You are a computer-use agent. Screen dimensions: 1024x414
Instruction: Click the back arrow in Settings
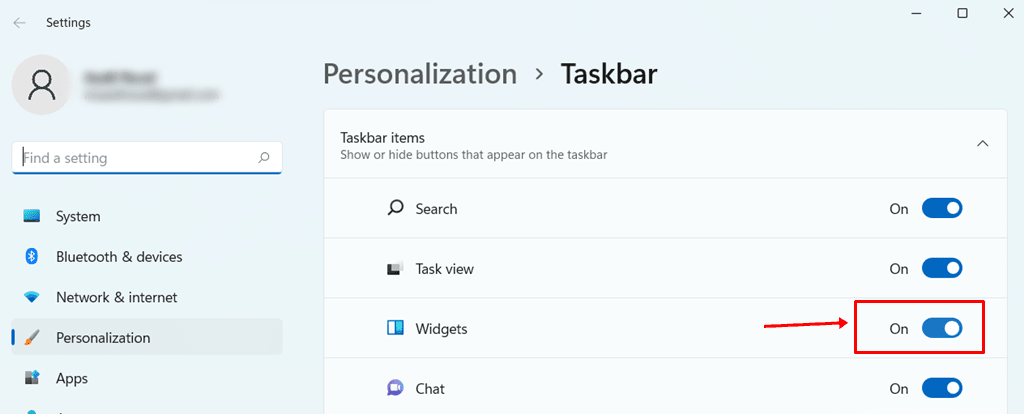coord(20,22)
